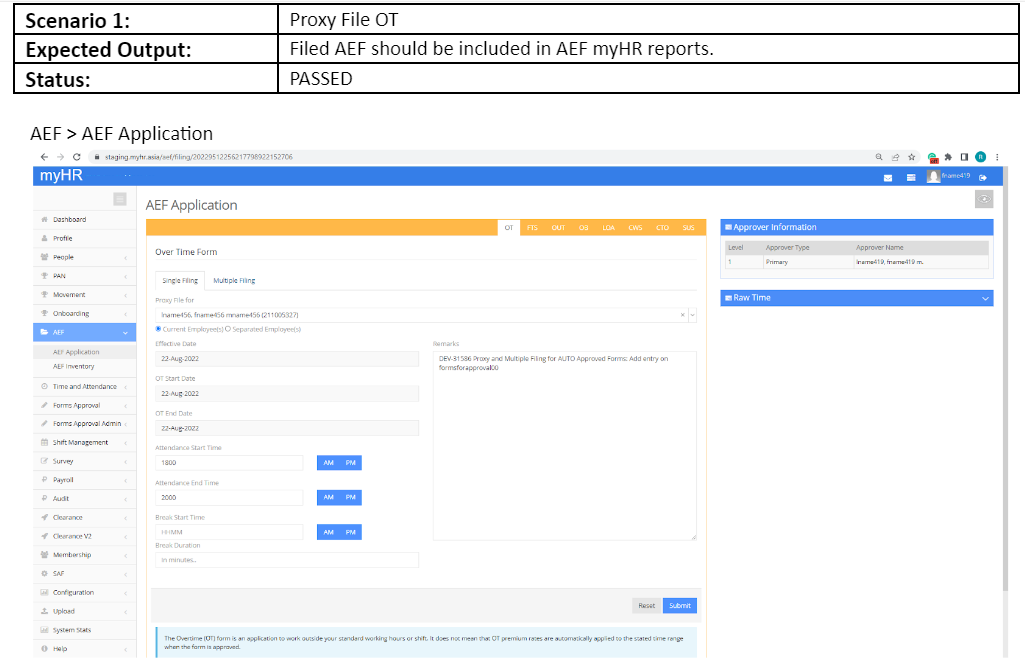Expand the Shift Management menu
Image resolution: width=1025 pixels, height=665 pixels.
tap(85, 443)
